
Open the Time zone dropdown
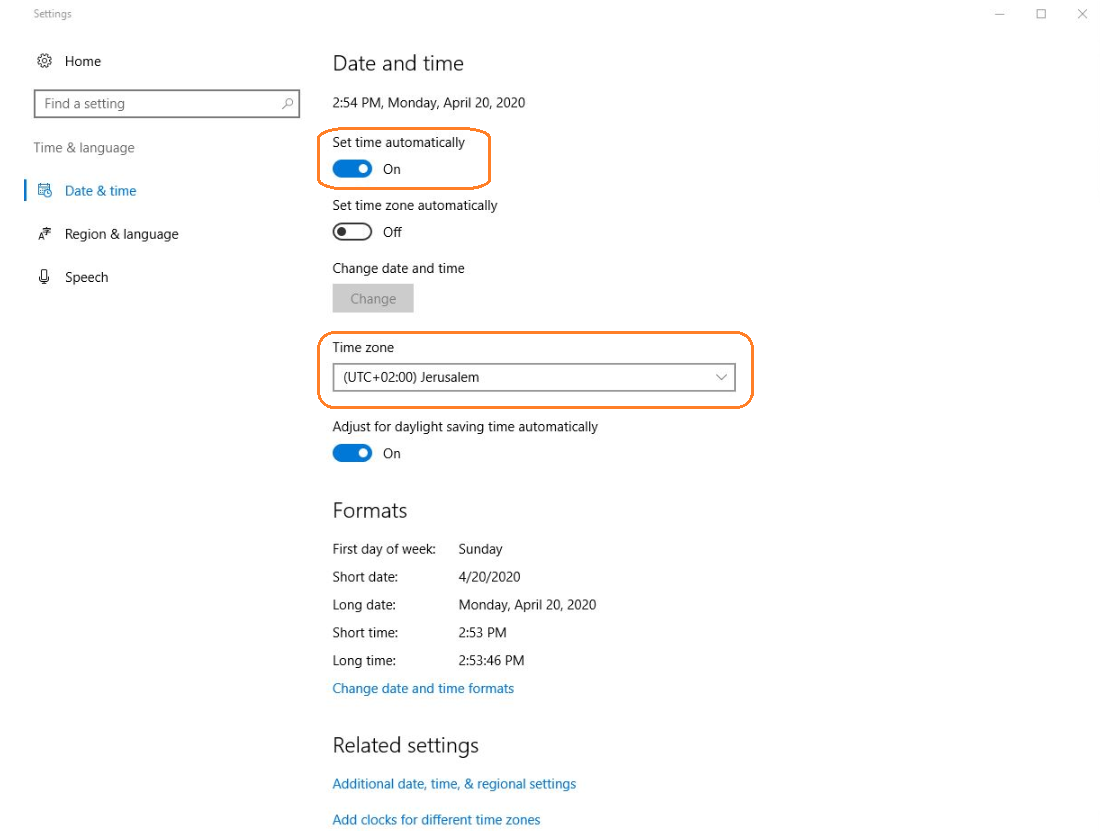click(x=534, y=377)
